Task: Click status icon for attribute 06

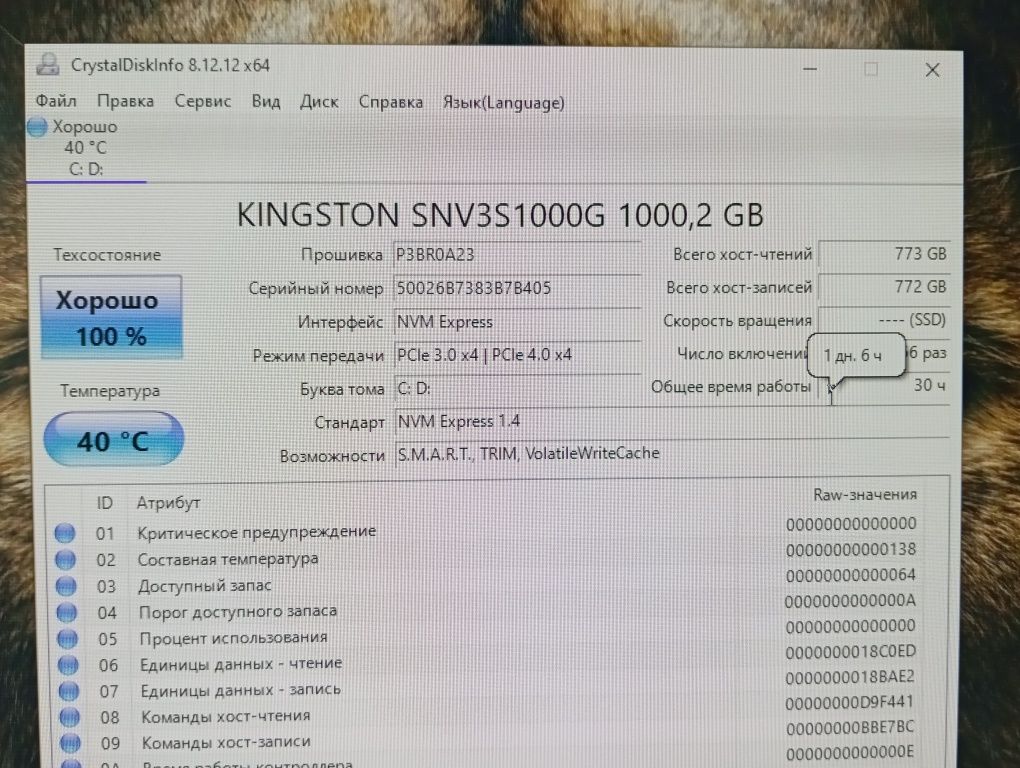Action: (x=68, y=665)
